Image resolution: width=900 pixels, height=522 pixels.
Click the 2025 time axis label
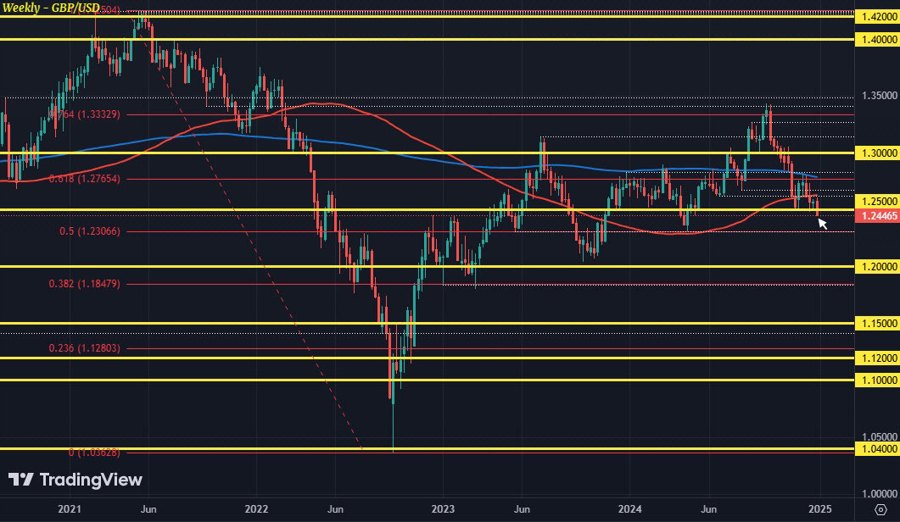tap(820, 509)
